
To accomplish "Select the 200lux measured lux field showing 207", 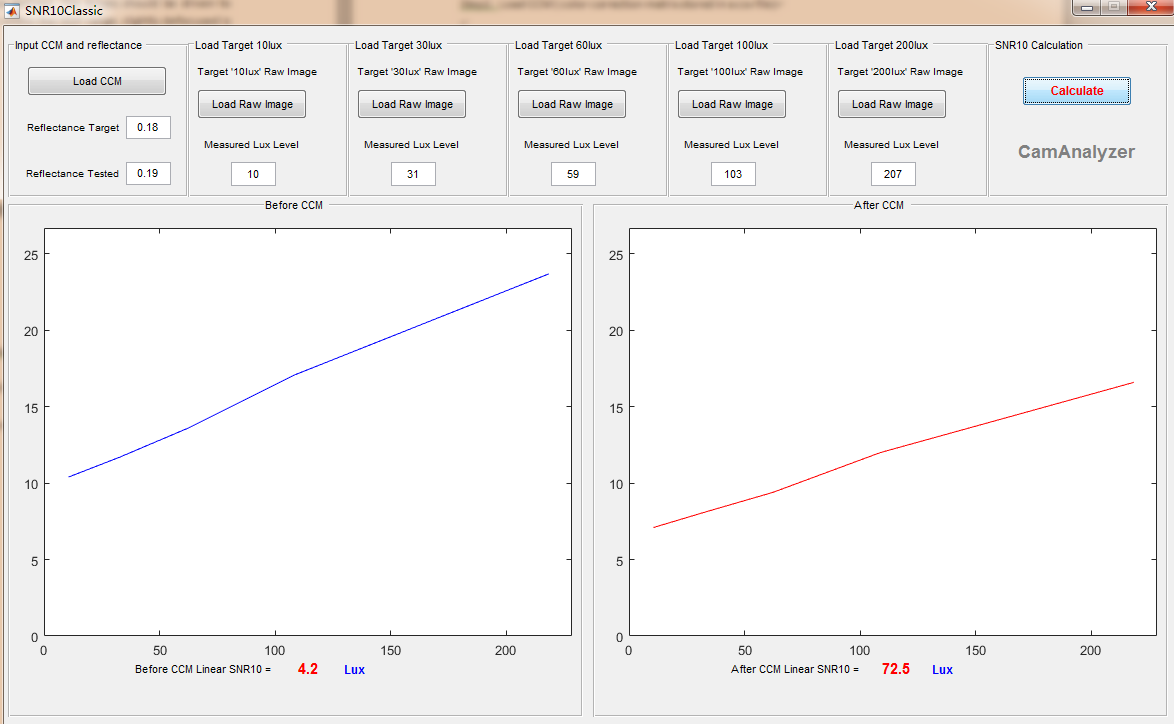I will 893,174.
